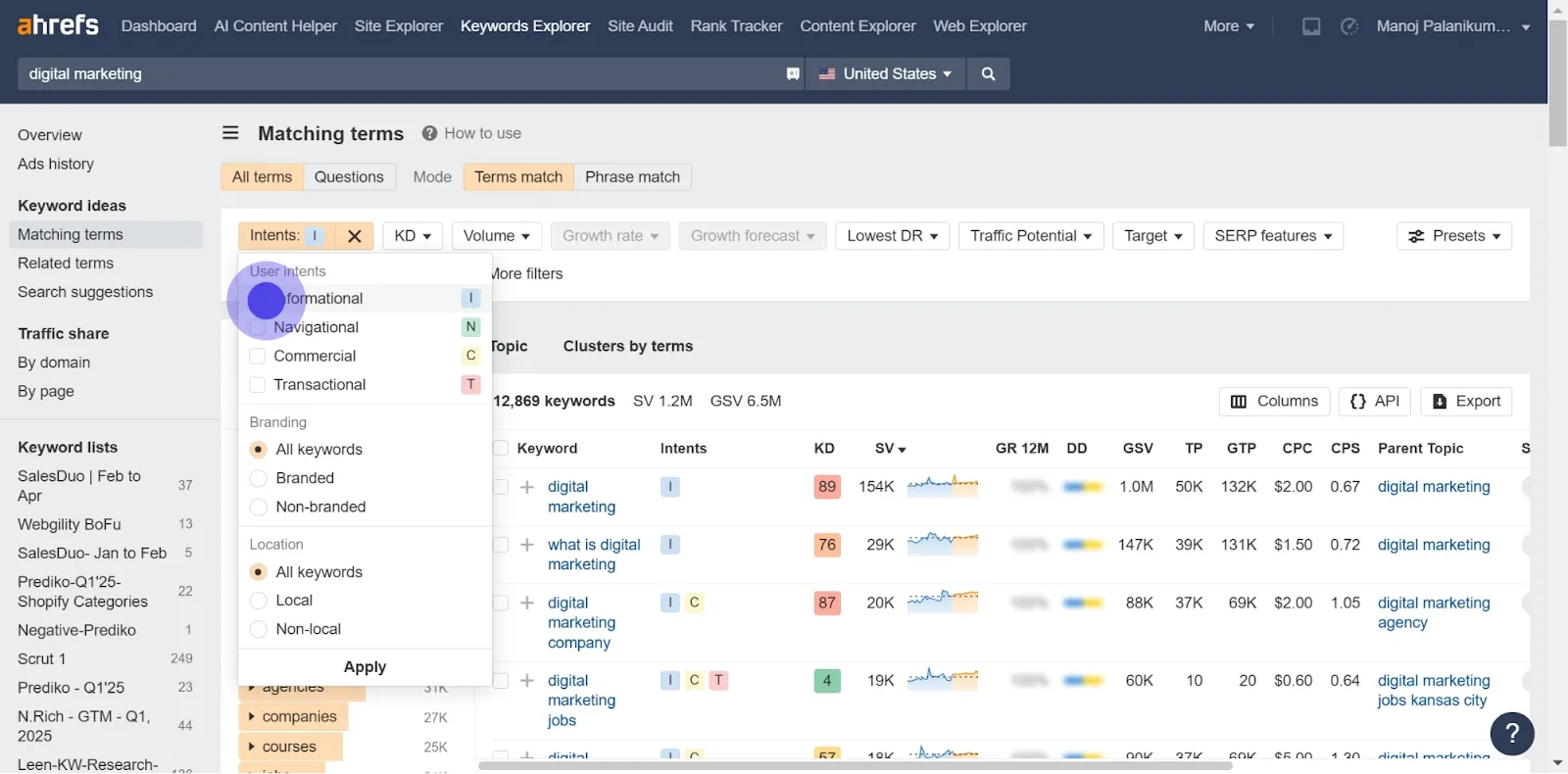Click the Transactional T badge in jobs row
The image size is (1568, 774).
tap(718, 680)
